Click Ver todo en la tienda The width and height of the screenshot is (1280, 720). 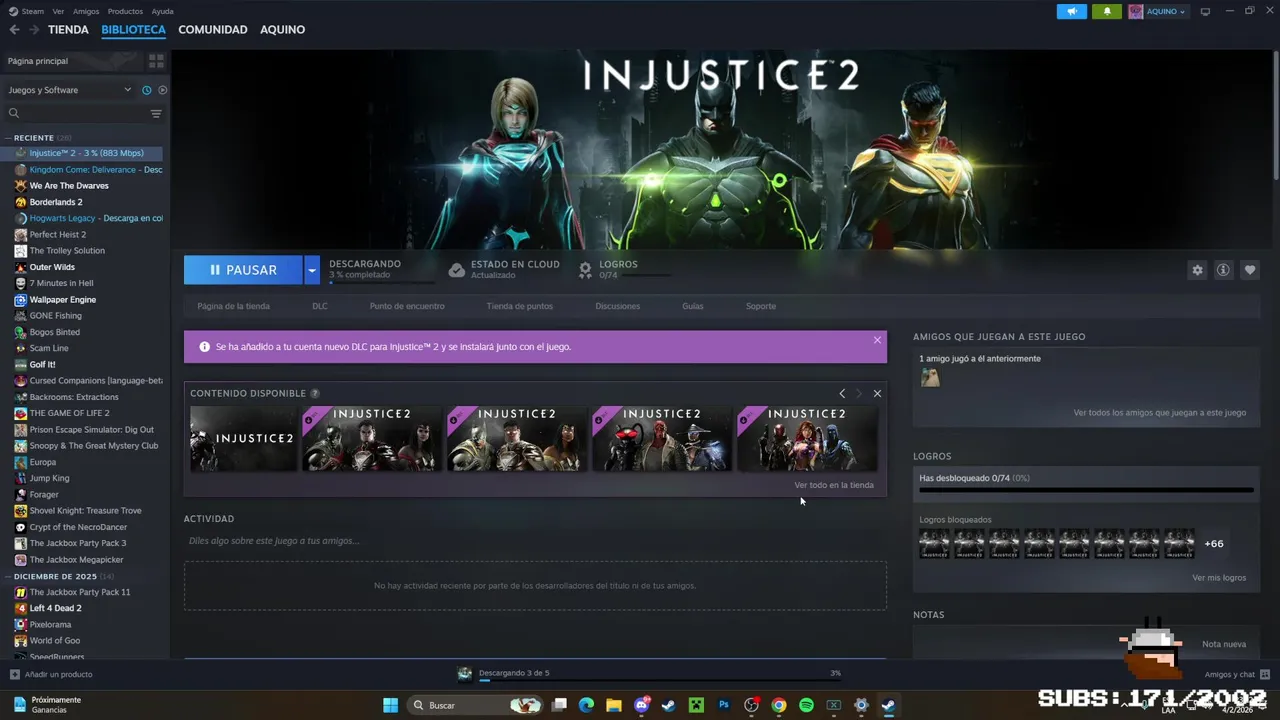pos(834,485)
